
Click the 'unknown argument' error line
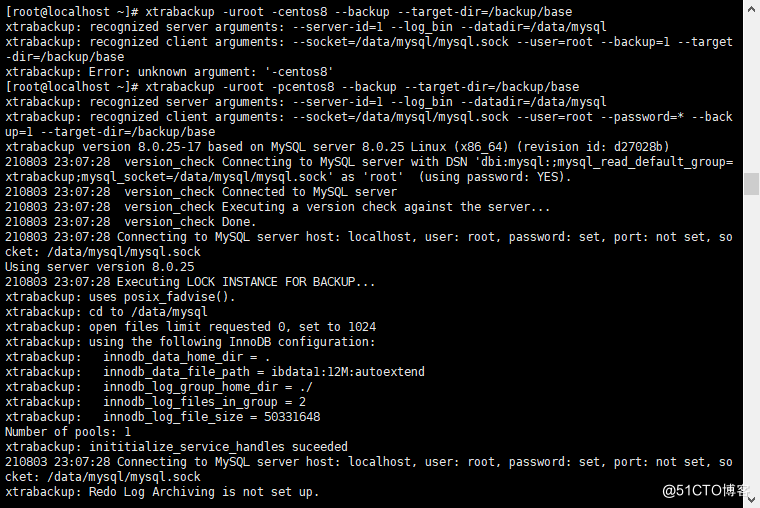169,72
